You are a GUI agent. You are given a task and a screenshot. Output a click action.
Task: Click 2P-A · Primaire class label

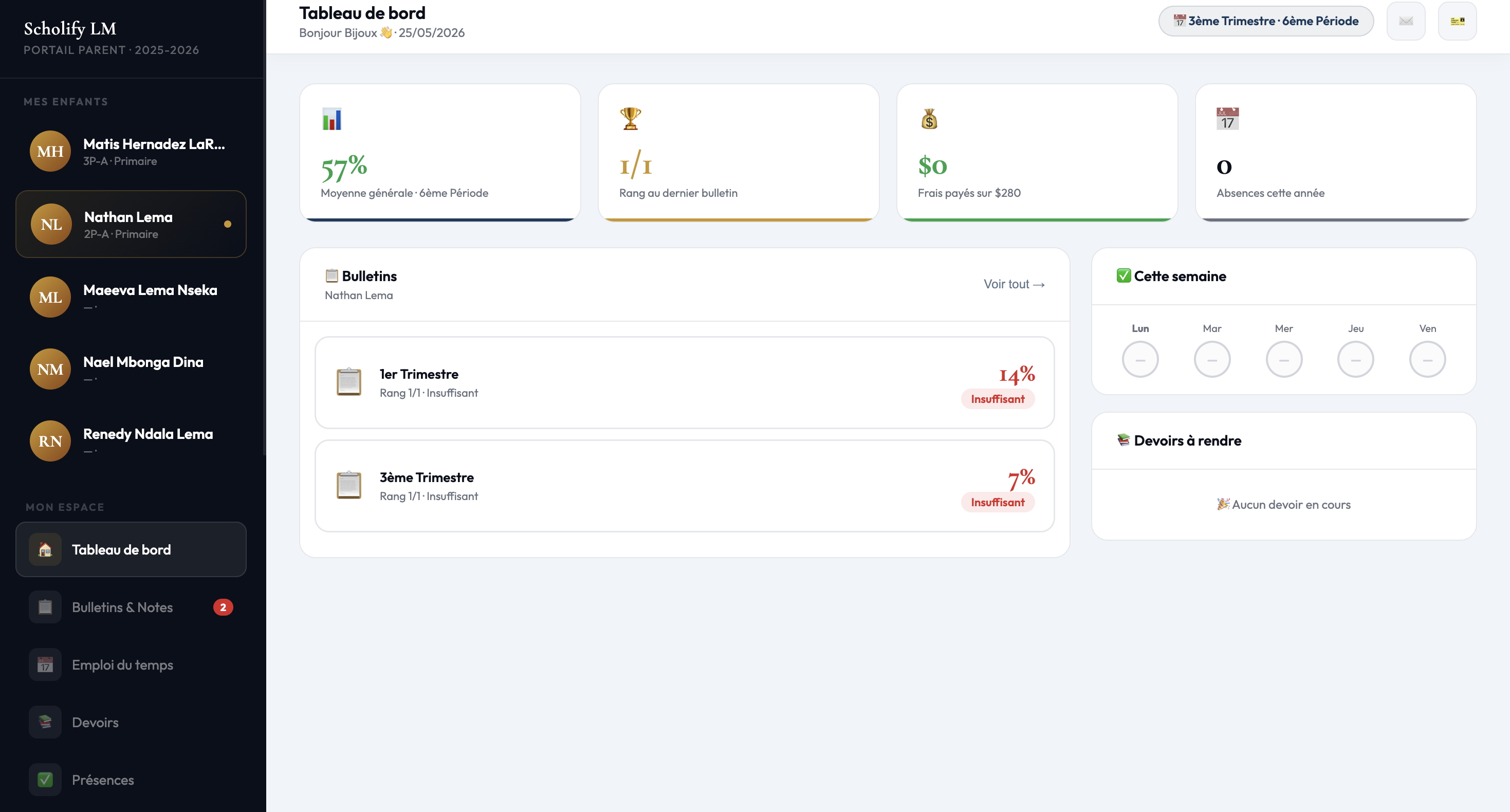click(x=121, y=234)
